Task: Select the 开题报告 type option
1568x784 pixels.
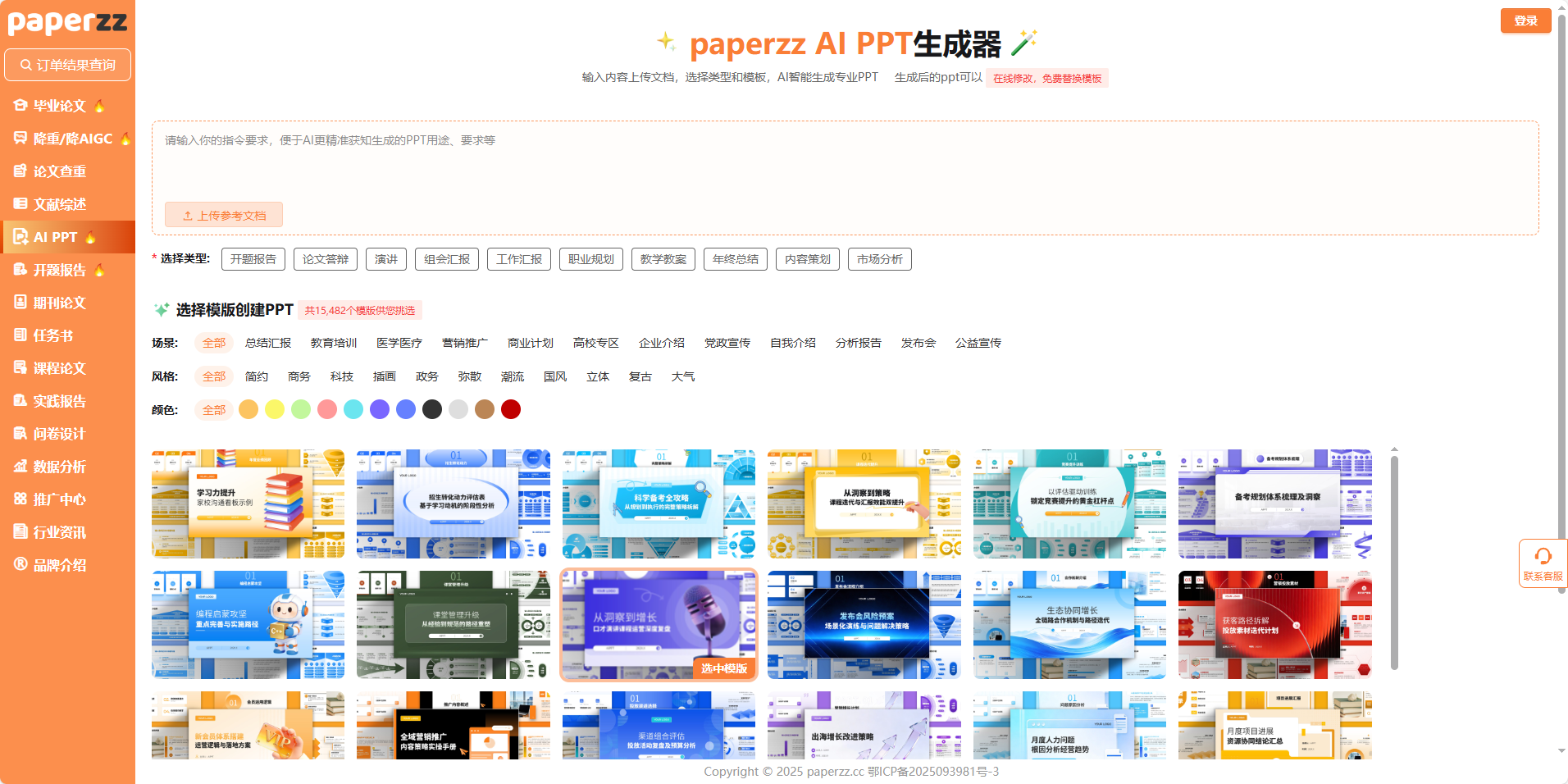Action: coord(253,259)
